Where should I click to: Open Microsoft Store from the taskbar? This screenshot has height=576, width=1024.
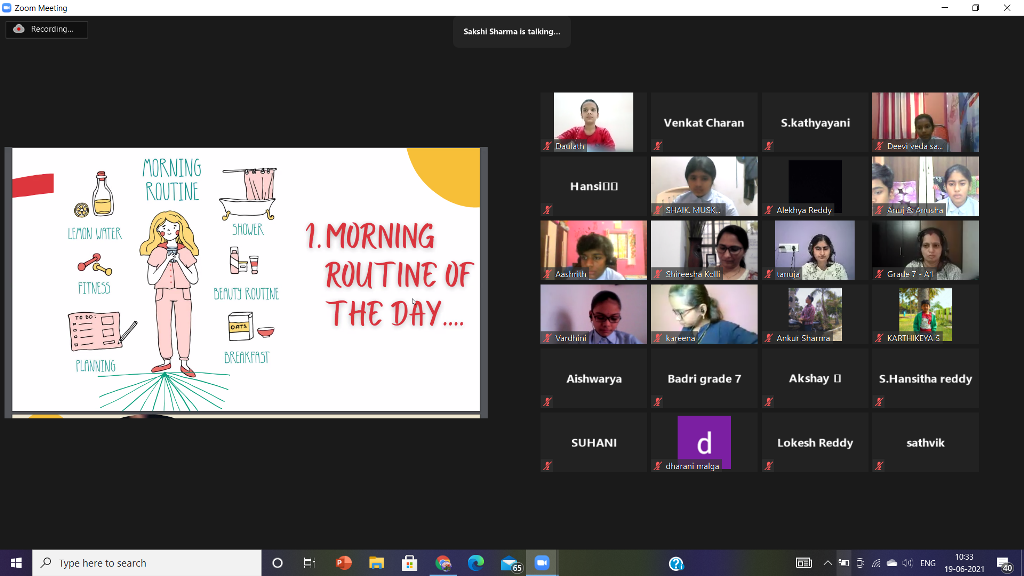tap(409, 563)
